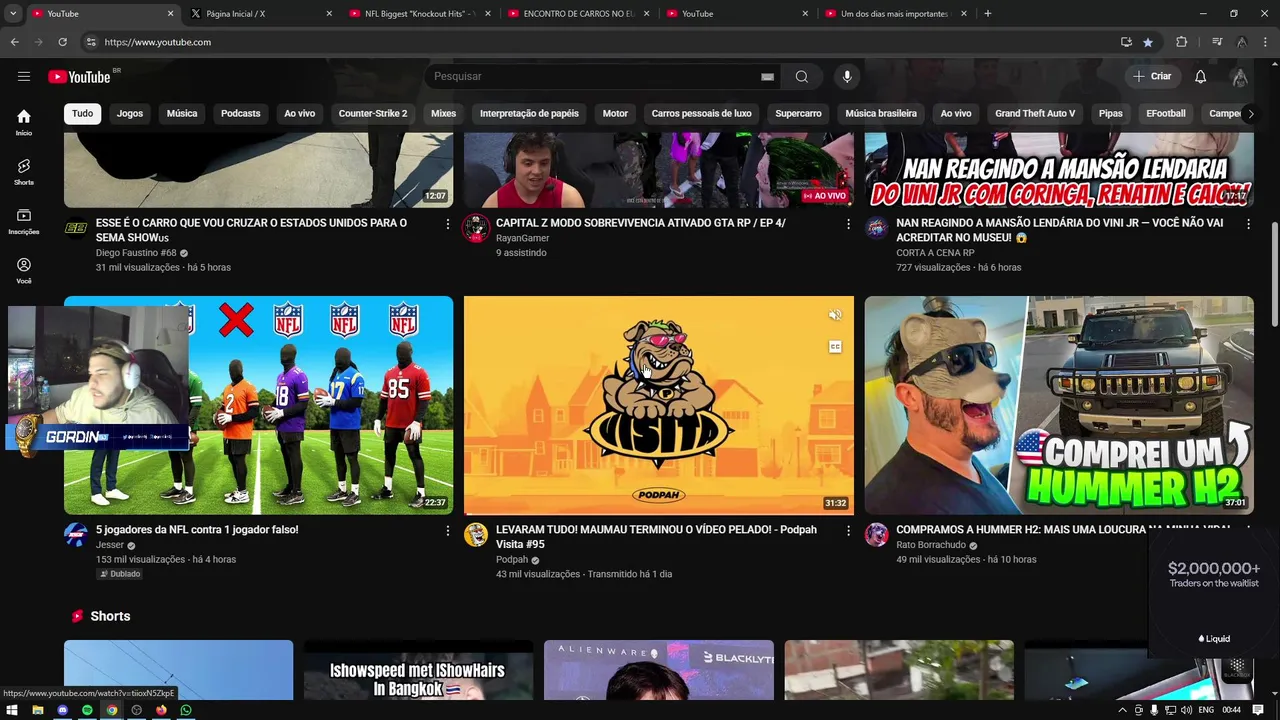
Task: Go back in browser history
Action: tap(15, 42)
